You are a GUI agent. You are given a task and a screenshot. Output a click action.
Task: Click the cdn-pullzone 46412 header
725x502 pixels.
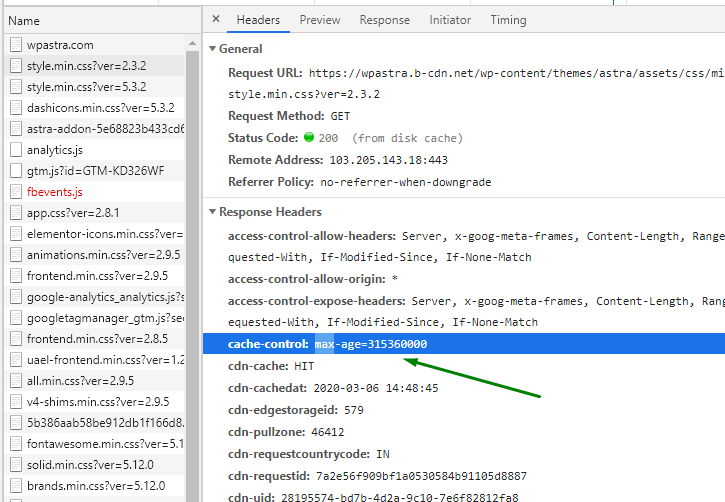coord(286,432)
